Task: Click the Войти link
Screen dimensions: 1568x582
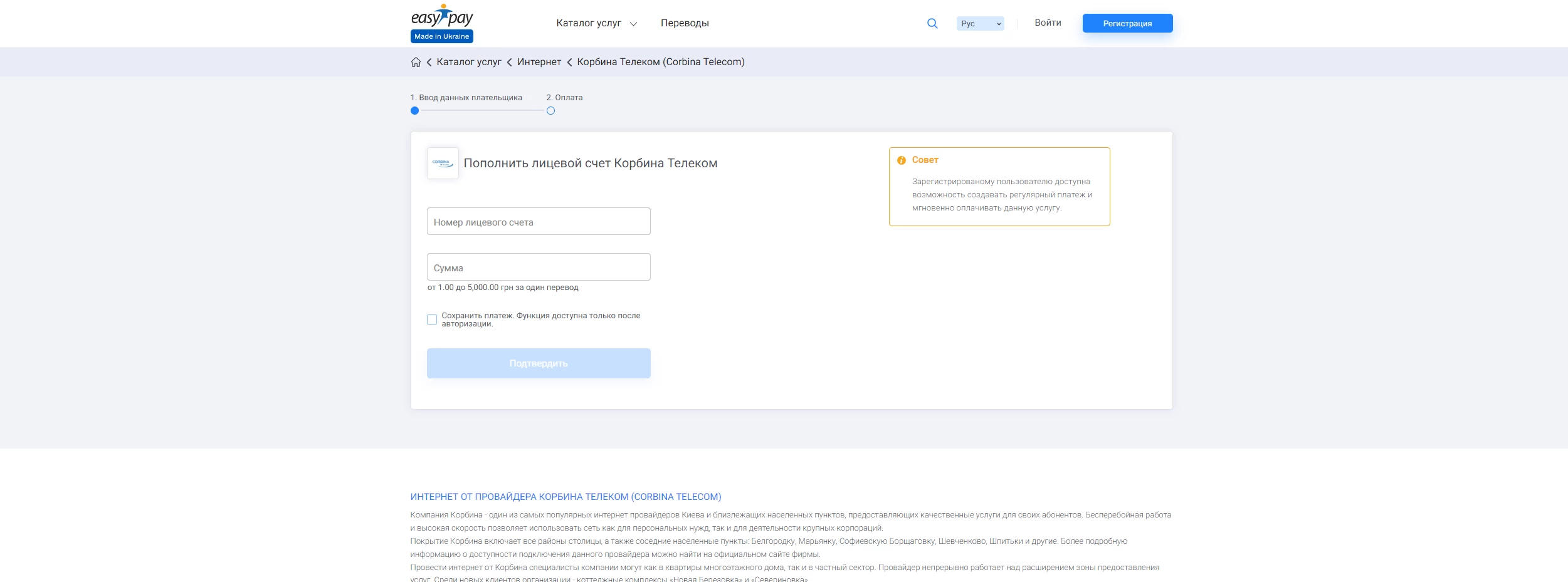Action: (x=1048, y=23)
